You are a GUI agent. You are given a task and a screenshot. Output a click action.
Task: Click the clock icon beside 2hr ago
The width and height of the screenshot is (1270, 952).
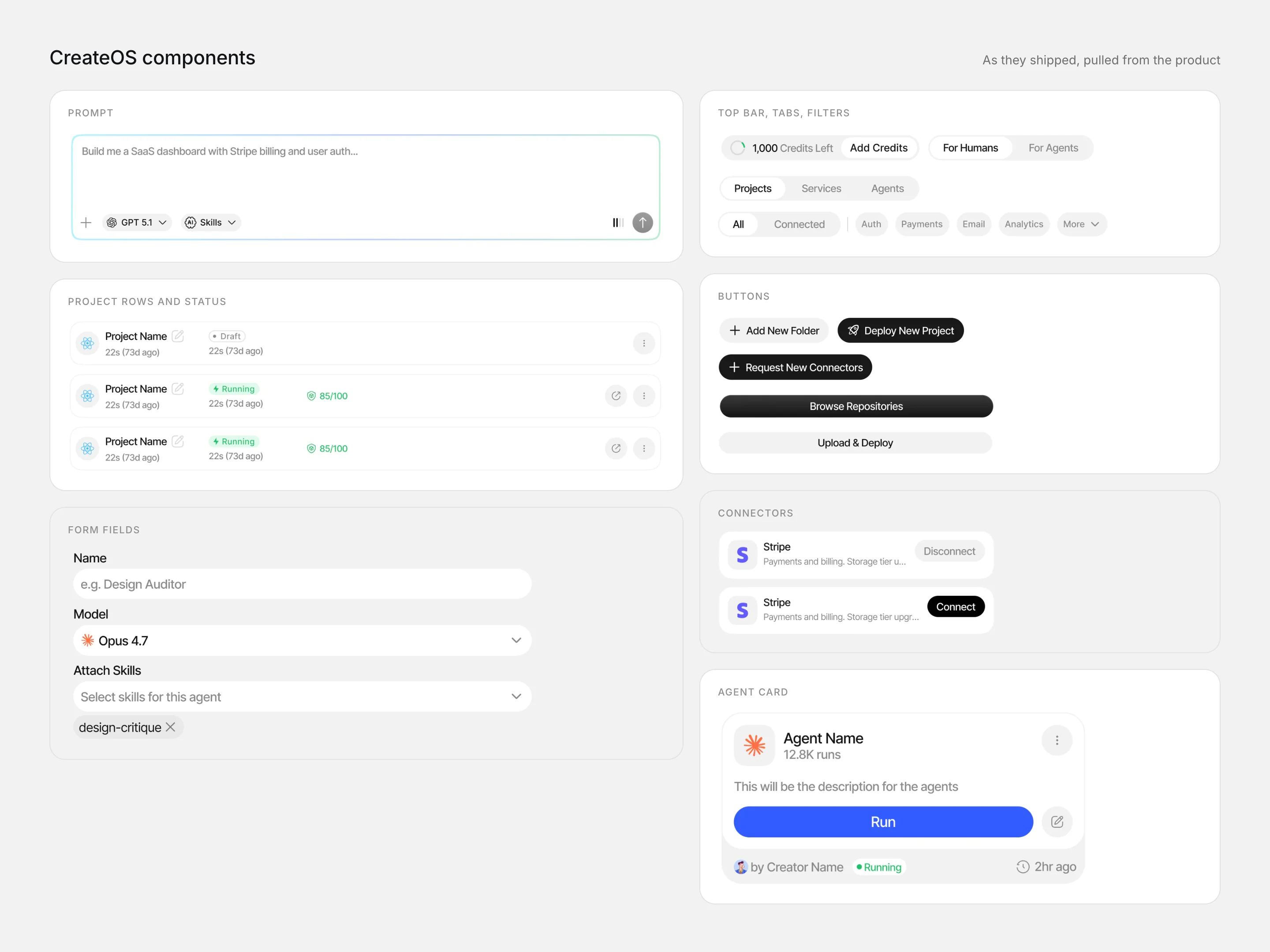click(1023, 866)
